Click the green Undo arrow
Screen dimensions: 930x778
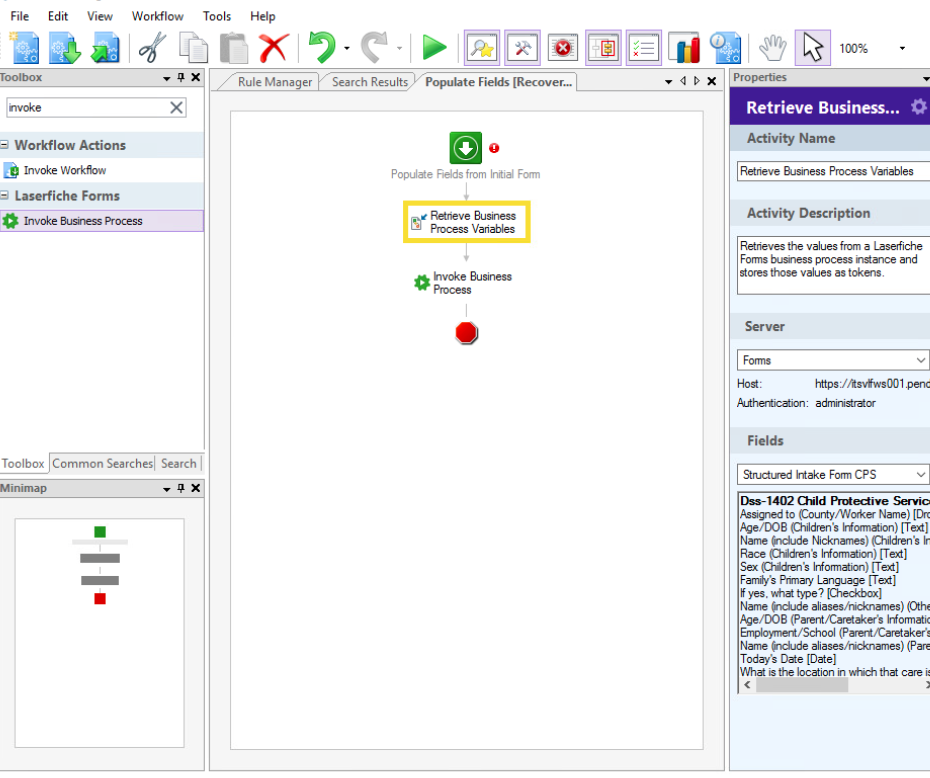(x=322, y=47)
